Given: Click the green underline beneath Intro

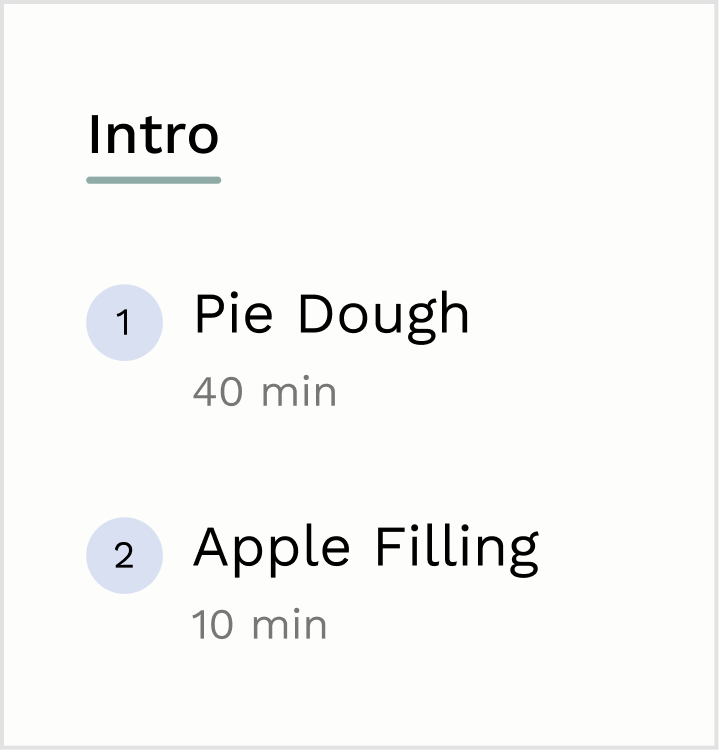Looking at the screenshot, I should click(154, 180).
